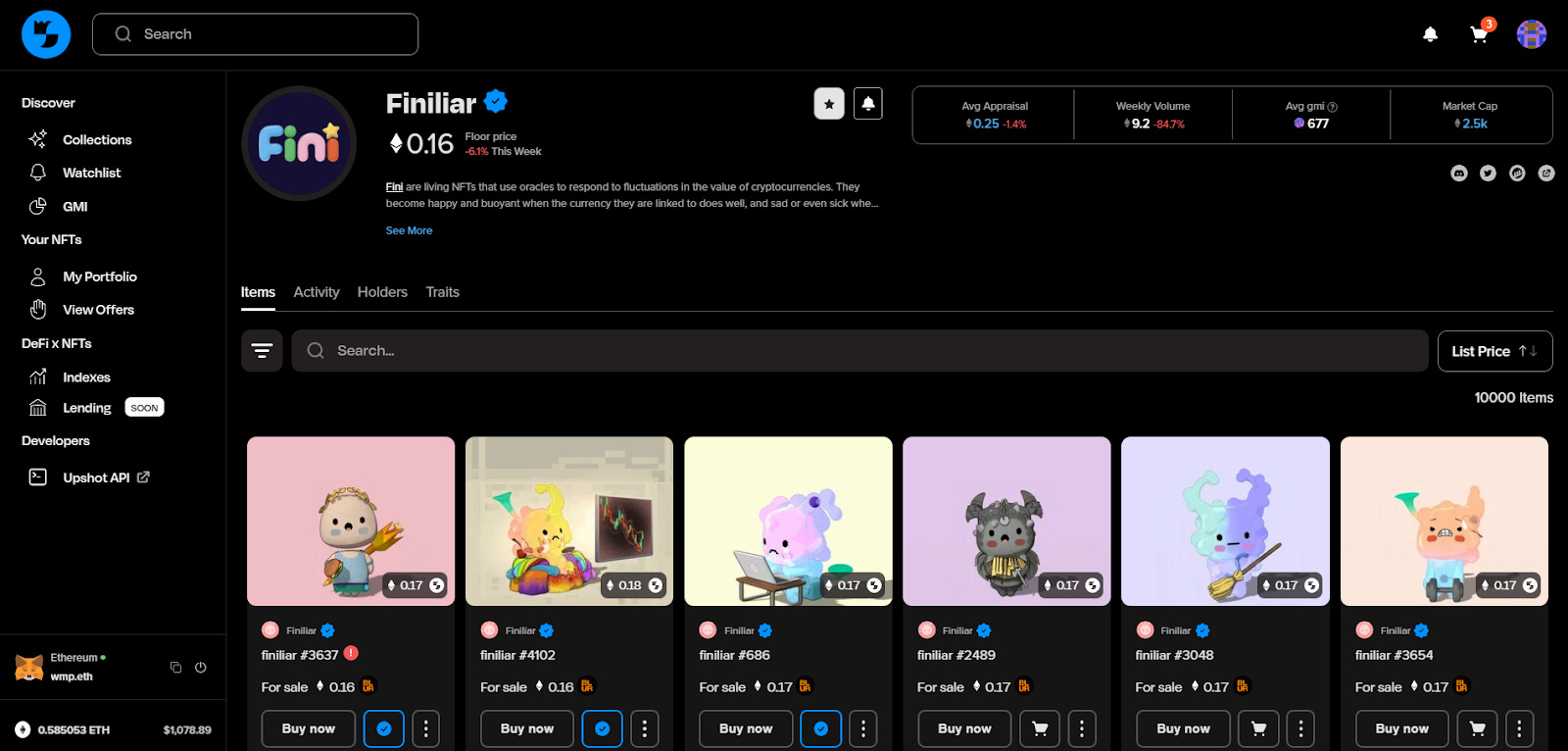This screenshot has width=1568, height=751.
Task: Click the Finiliar collection logo avatar
Action: (299, 143)
